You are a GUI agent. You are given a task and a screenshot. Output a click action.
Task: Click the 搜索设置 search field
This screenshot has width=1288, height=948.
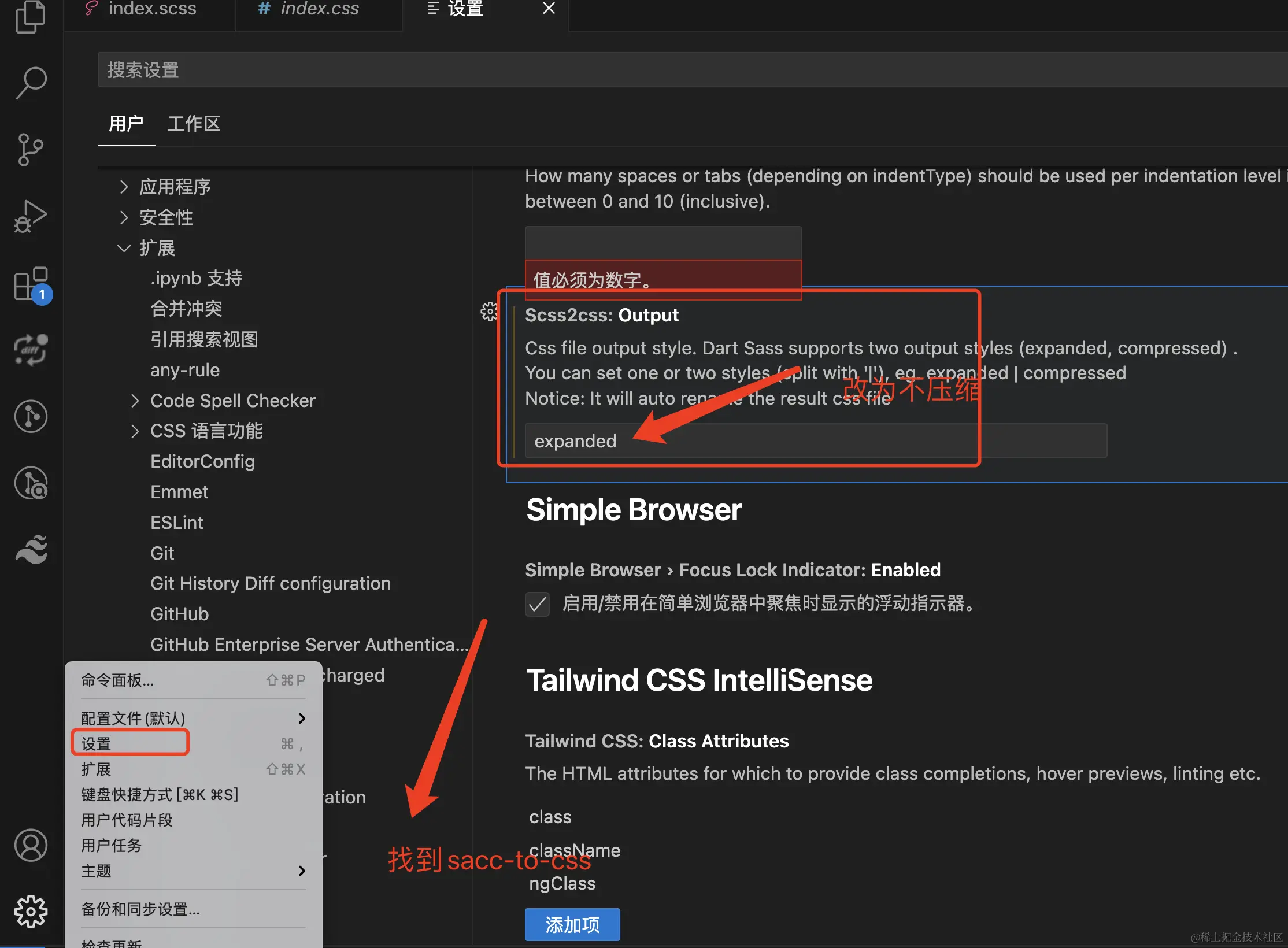pyautogui.click(x=688, y=70)
